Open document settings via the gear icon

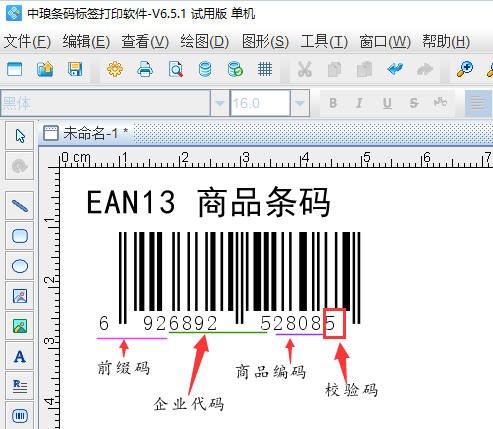point(115,69)
